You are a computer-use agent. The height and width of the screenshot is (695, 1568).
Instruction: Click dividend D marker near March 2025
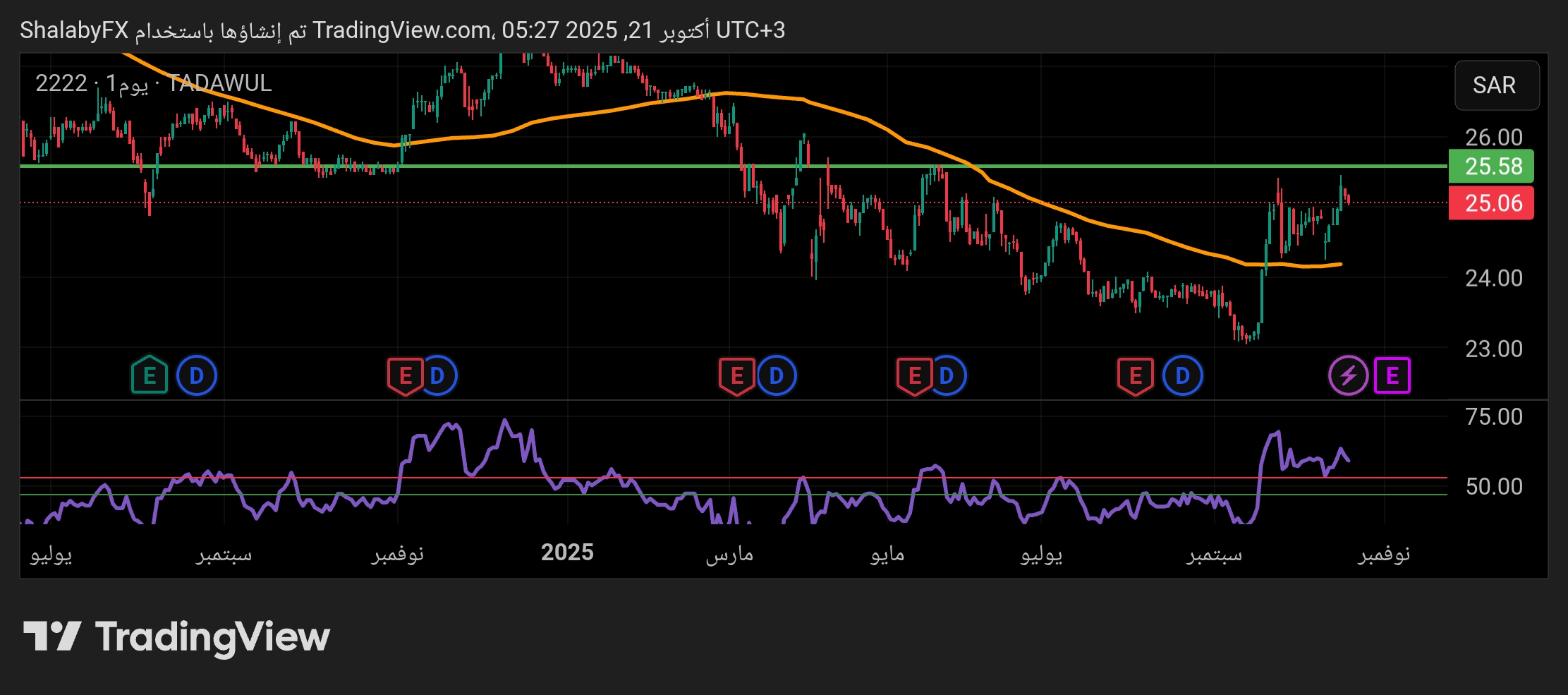click(777, 375)
